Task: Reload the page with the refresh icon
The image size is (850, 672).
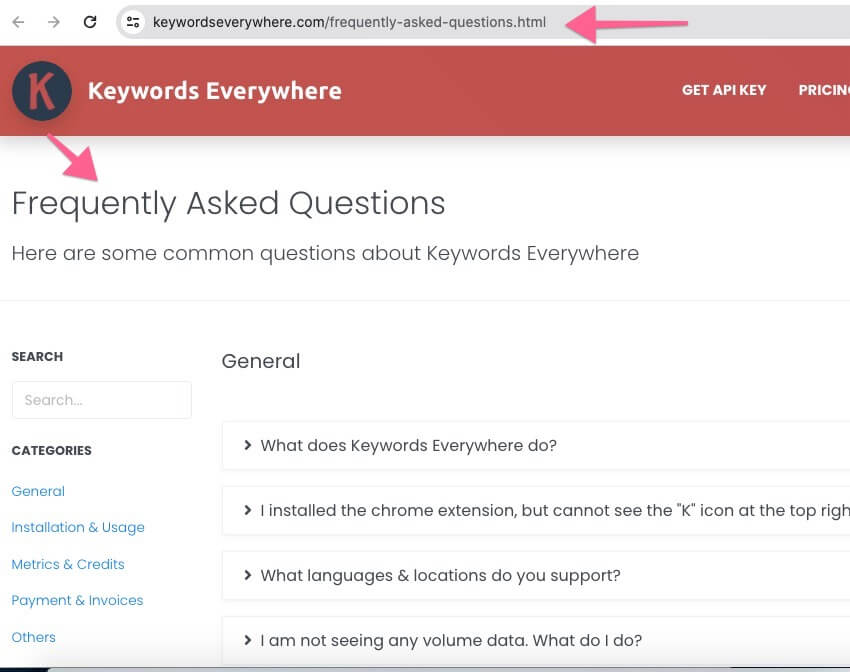Action: pos(90,22)
